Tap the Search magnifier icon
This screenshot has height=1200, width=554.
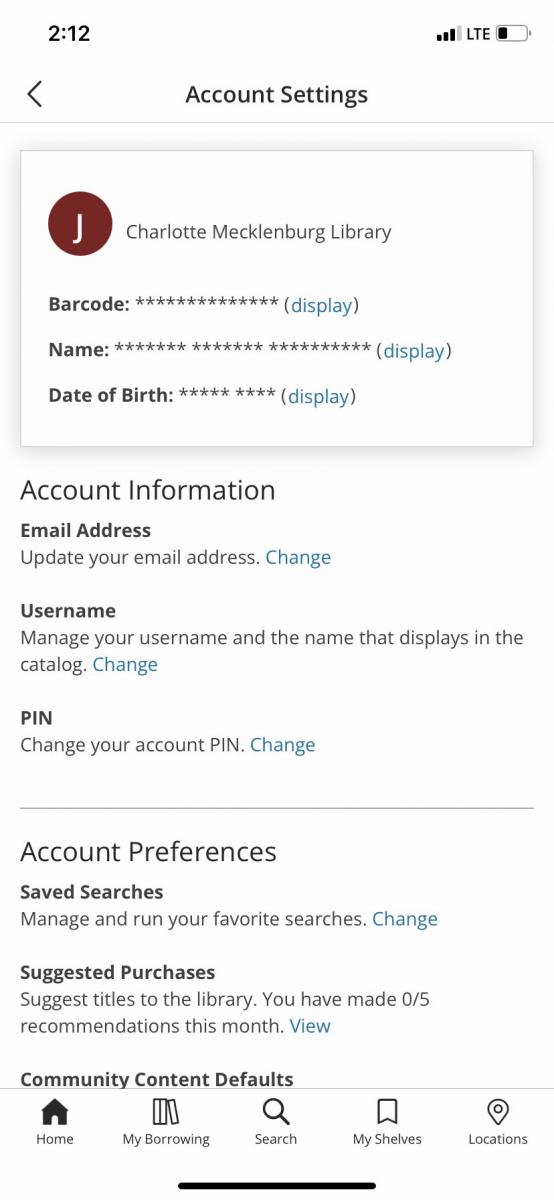coord(276,1111)
